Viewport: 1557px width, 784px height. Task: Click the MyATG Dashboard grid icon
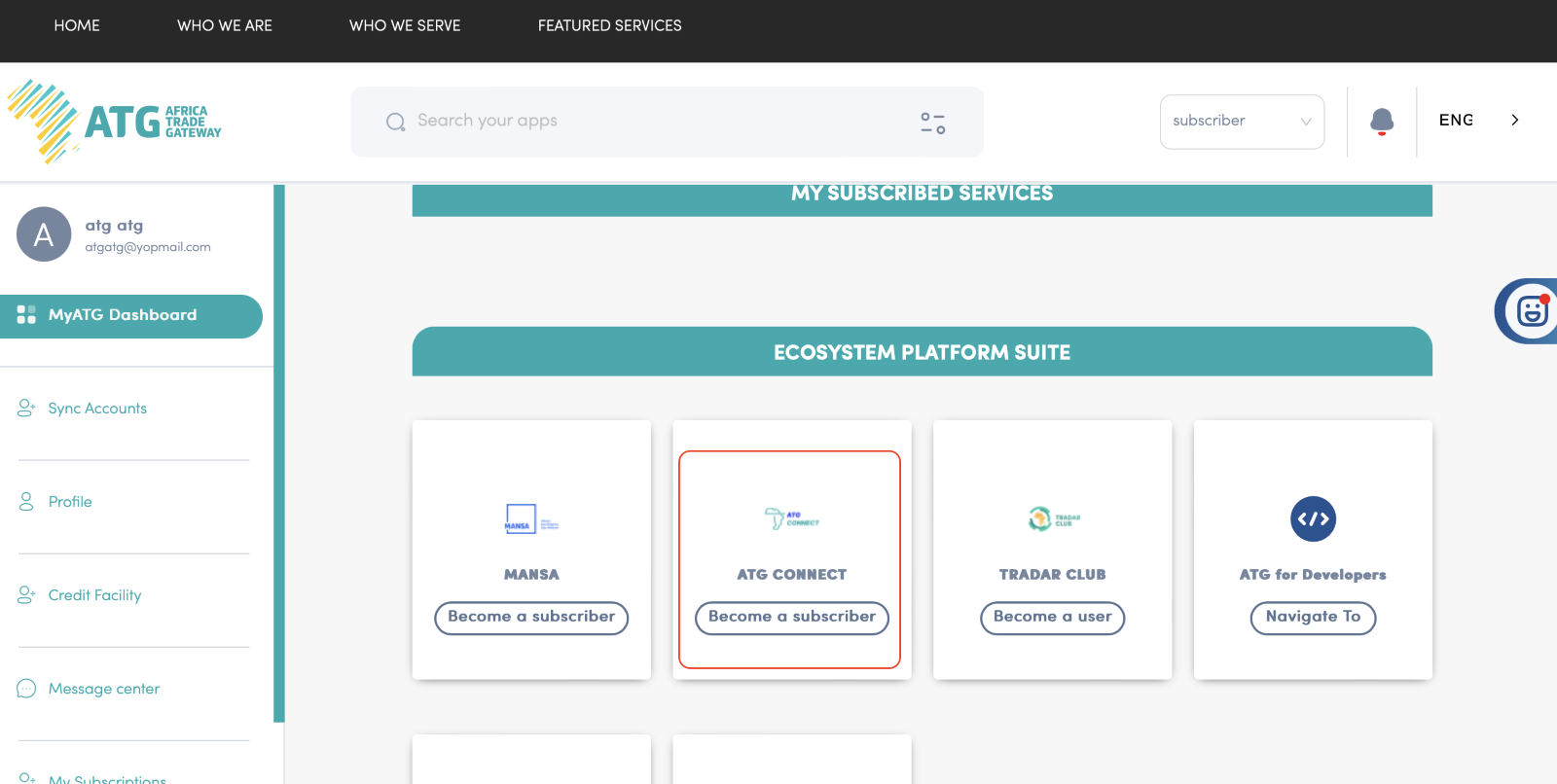(26, 314)
